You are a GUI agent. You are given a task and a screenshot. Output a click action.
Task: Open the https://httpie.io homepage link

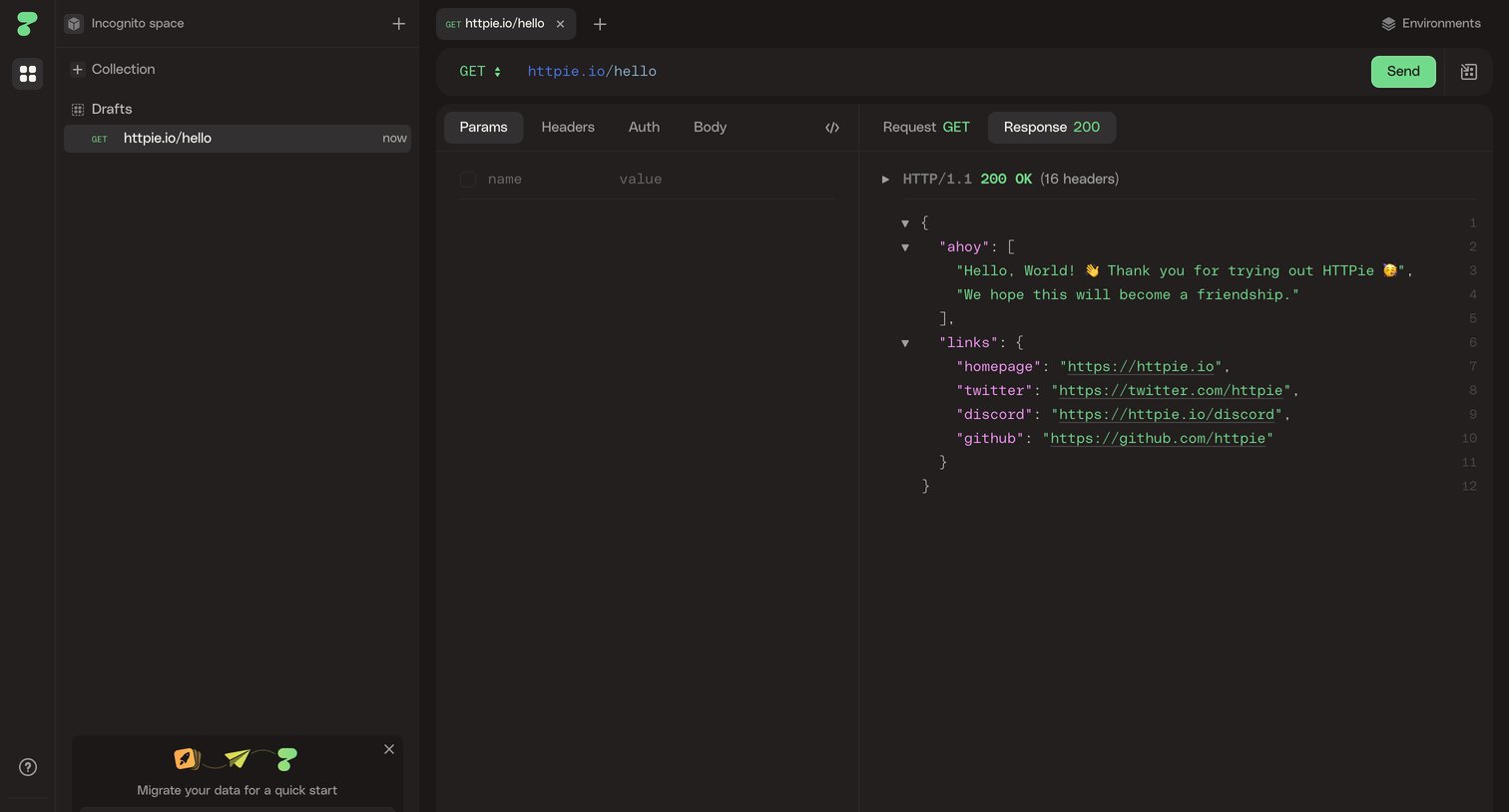pos(1141,367)
